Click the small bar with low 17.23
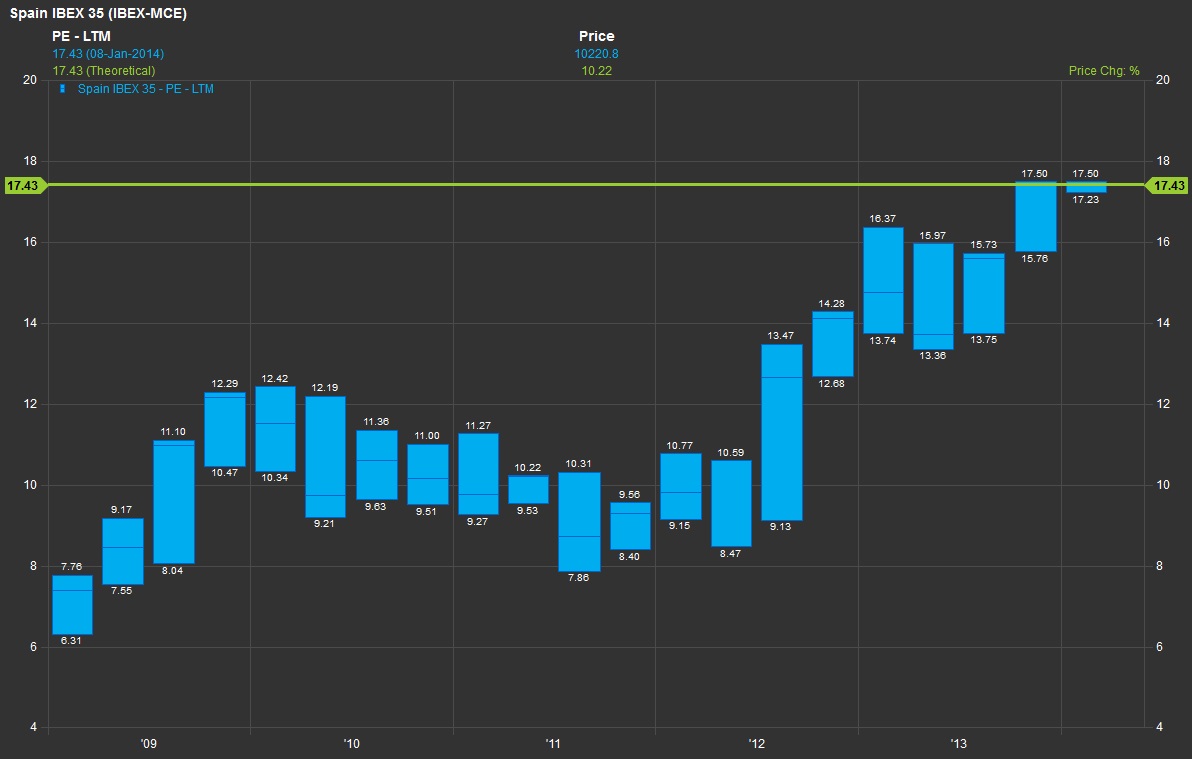Viewport: 1192px width, 759px height. click(x=1086, y=187)
